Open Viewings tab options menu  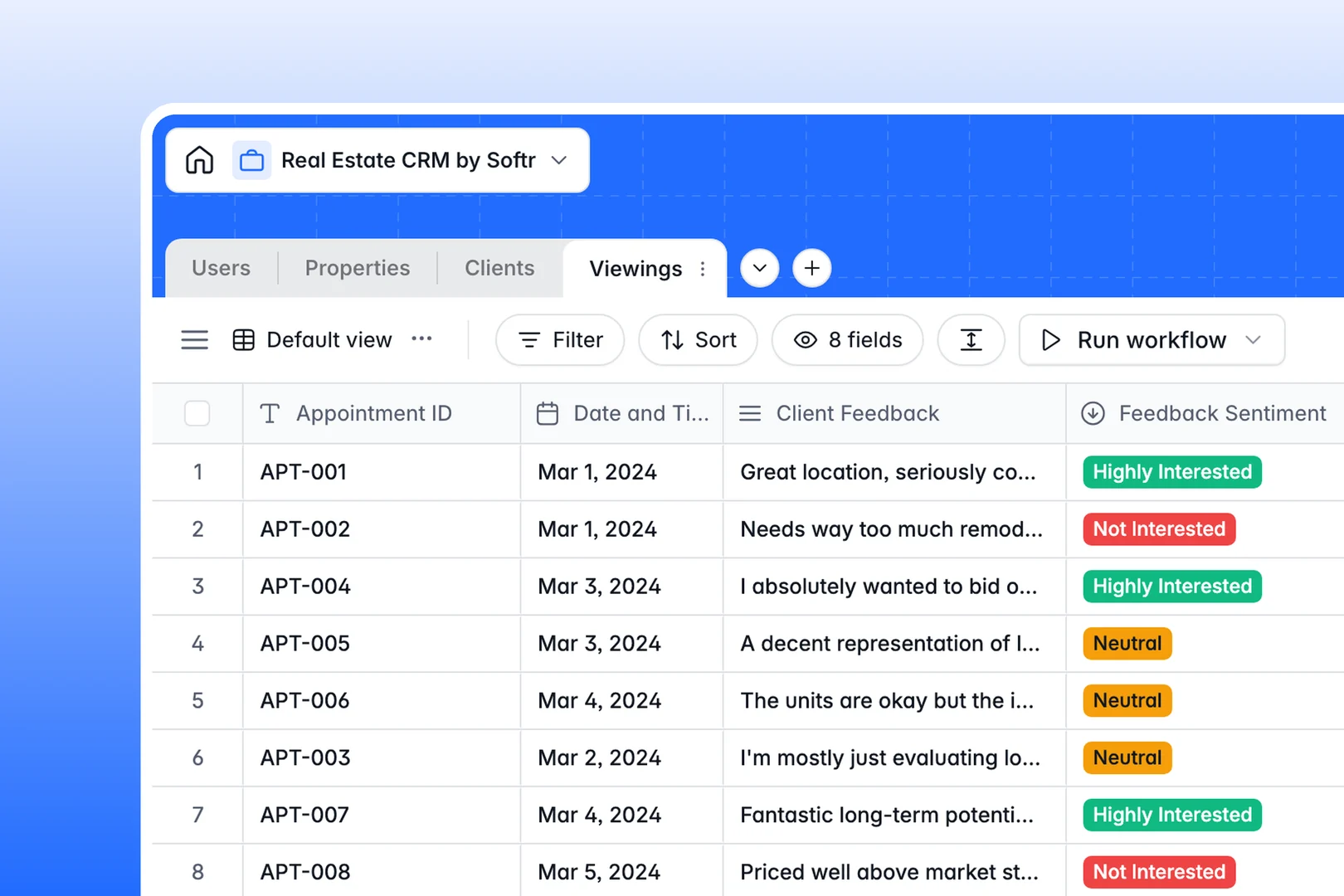703,269
